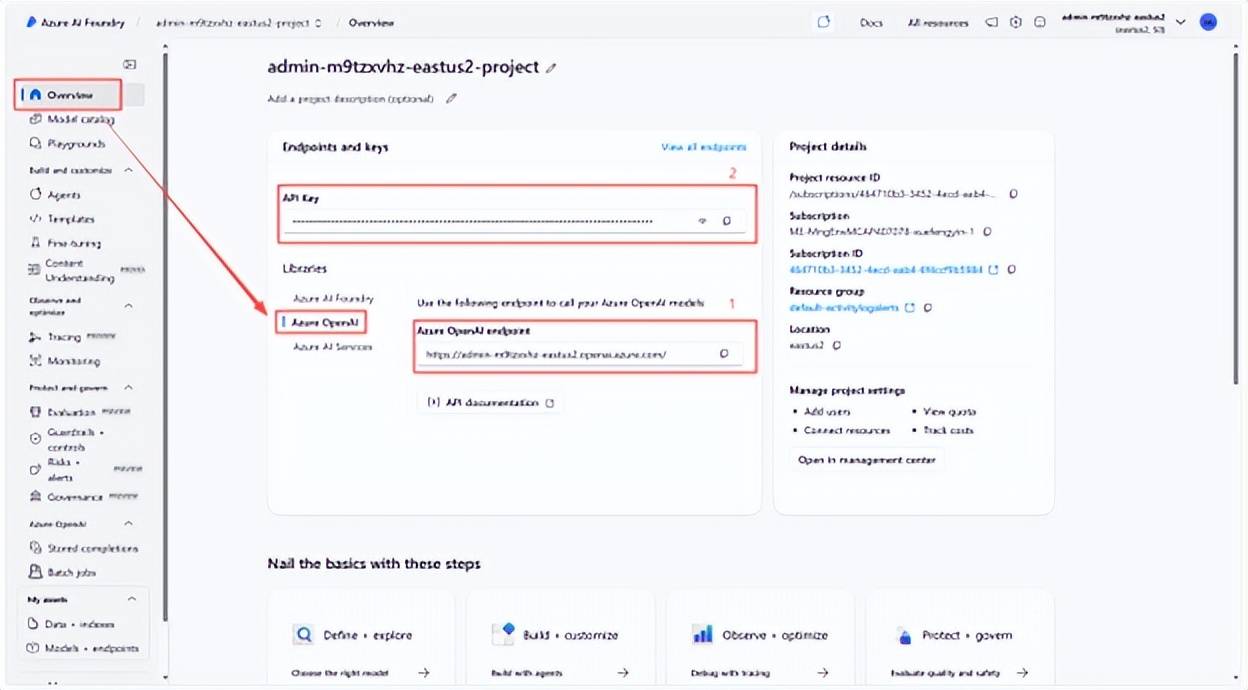Select the Azure OpenAI library tab
Image resolution: width=1248 pixels, height=690 pixels.
click(325, 322)
